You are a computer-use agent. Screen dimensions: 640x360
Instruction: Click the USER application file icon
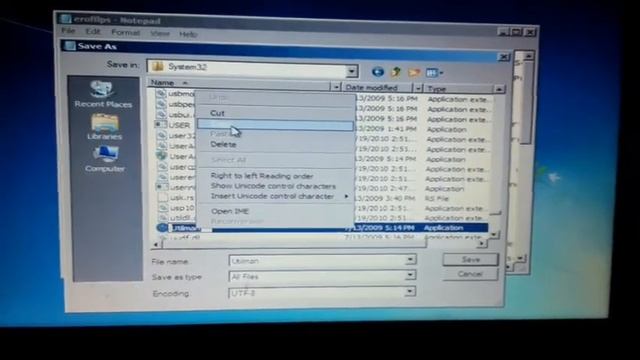(161, 124)
